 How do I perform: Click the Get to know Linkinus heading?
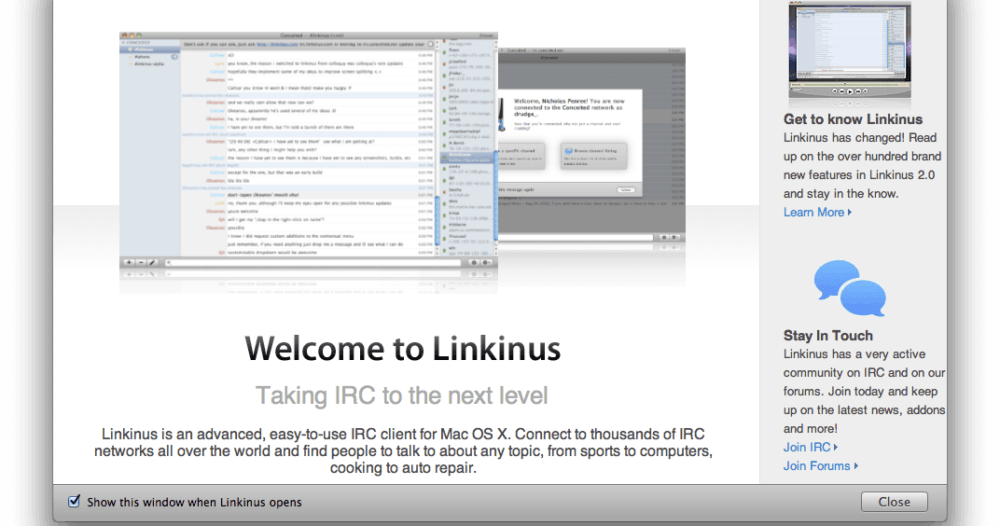853,119
